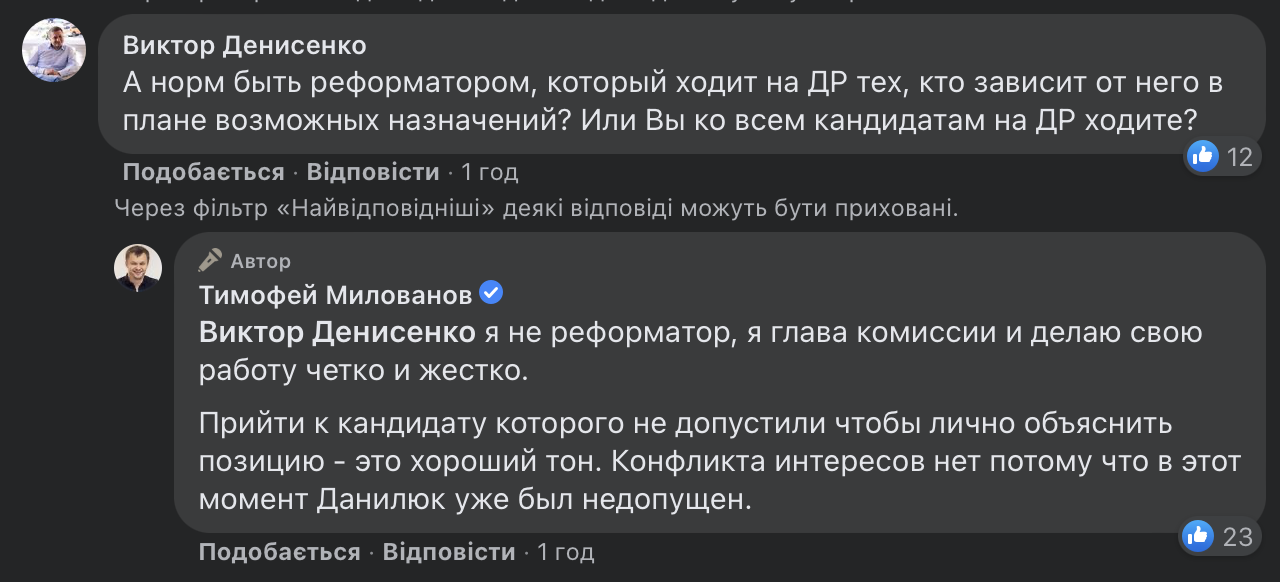Click the blue verified badge next to Тимофей Милованов
The width and height of the screenshot is (1280, 582).
pyautogui.click(x=489, y=293)
